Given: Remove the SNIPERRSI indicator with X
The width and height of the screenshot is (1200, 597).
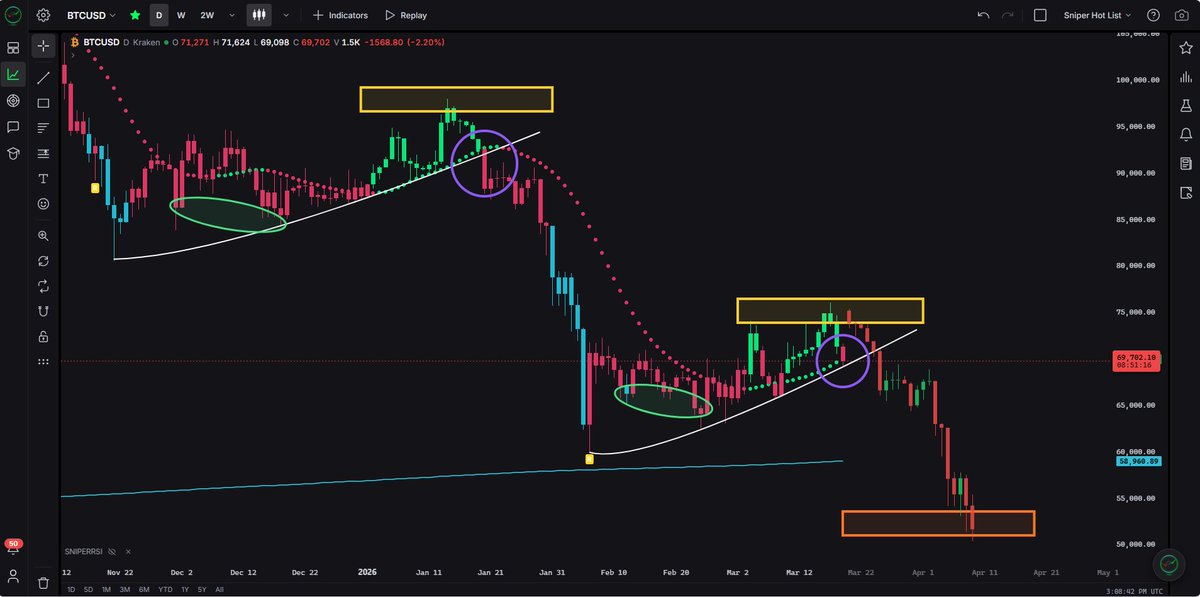Looking at the screenshot, I should [127, 551].
